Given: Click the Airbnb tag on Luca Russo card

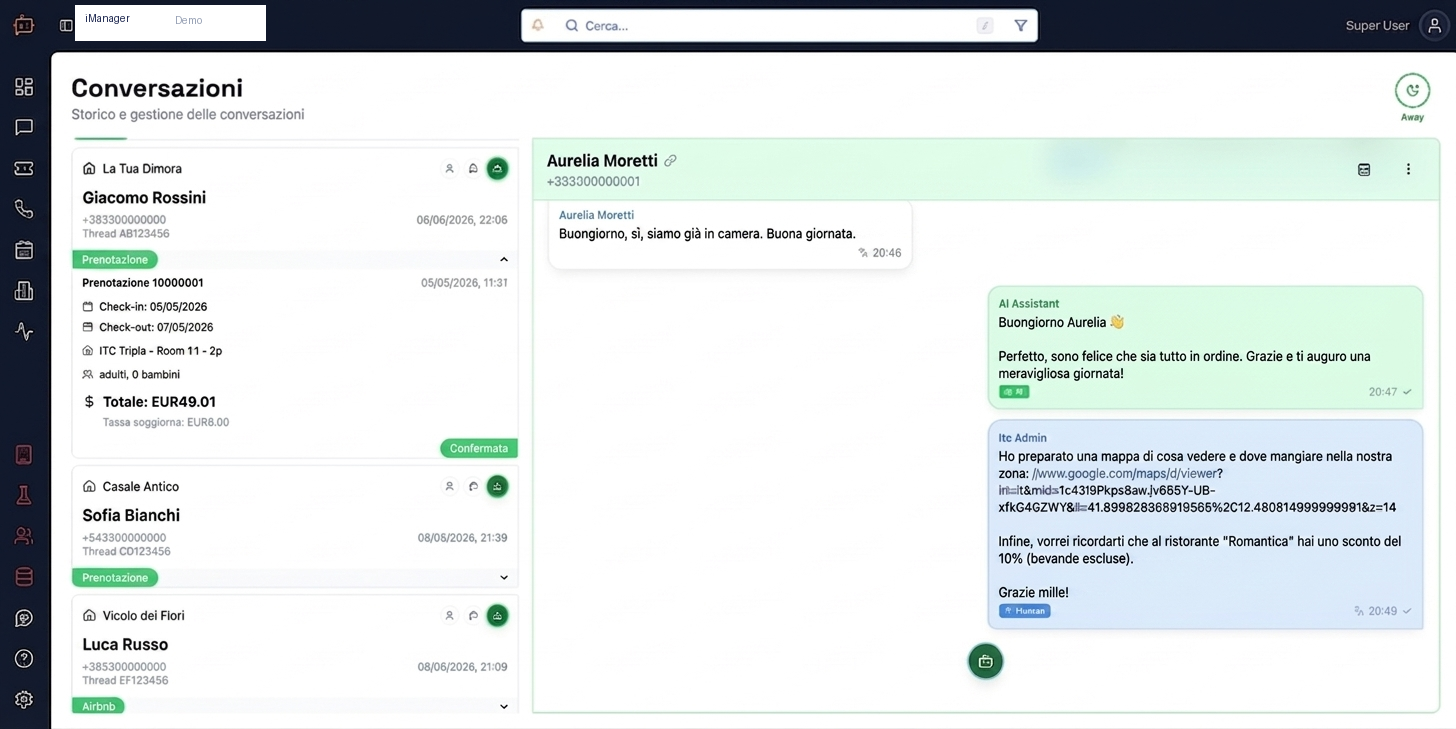Looking at the screenshot, I should [x=98, y=706].
